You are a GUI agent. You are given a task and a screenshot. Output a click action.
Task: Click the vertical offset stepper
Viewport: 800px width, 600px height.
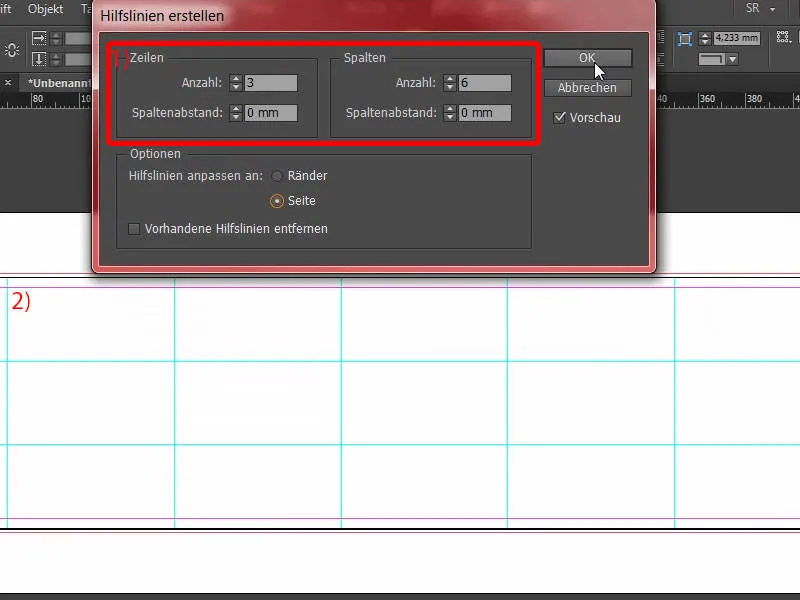pyautogui.click(x=56, y=59)
